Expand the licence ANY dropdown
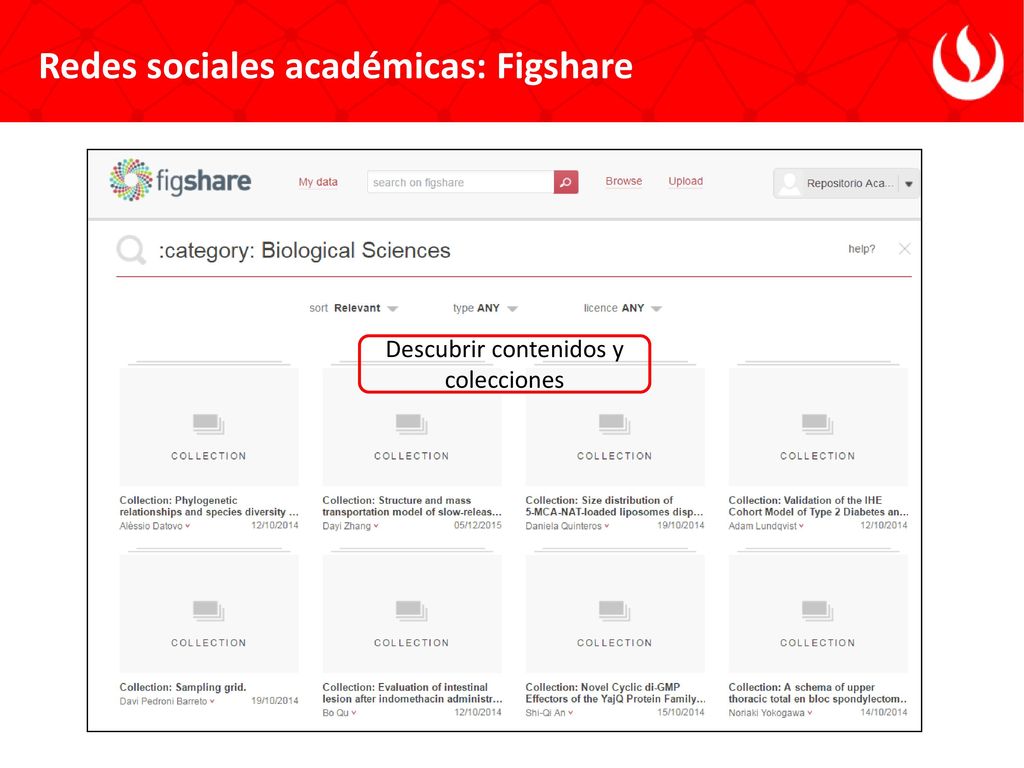 tap(656, 308)
